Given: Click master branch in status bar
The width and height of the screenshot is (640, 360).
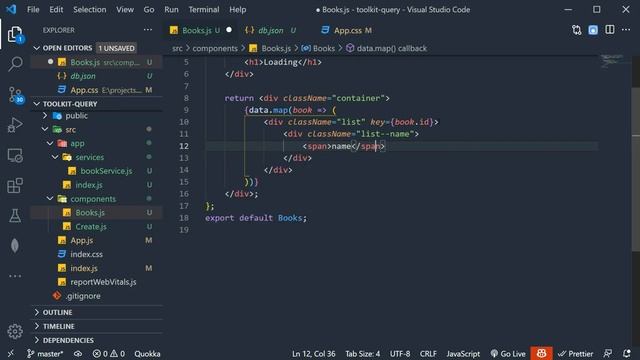Looking at the screenshot, I should click(45, 354).
